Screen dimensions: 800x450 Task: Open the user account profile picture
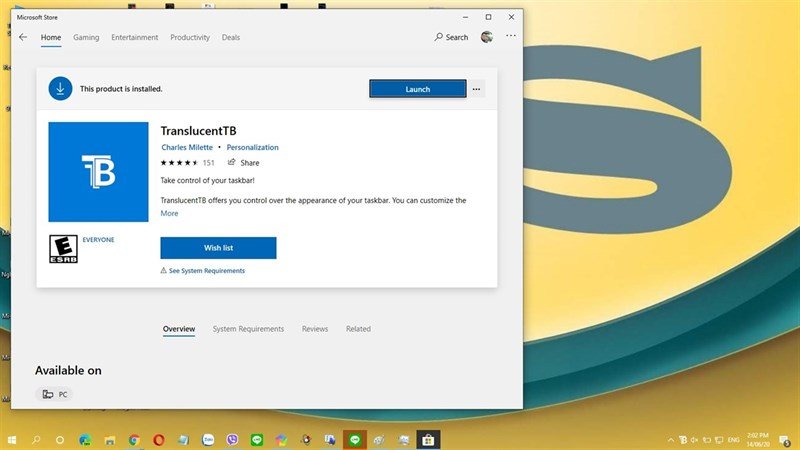point(487,37)
